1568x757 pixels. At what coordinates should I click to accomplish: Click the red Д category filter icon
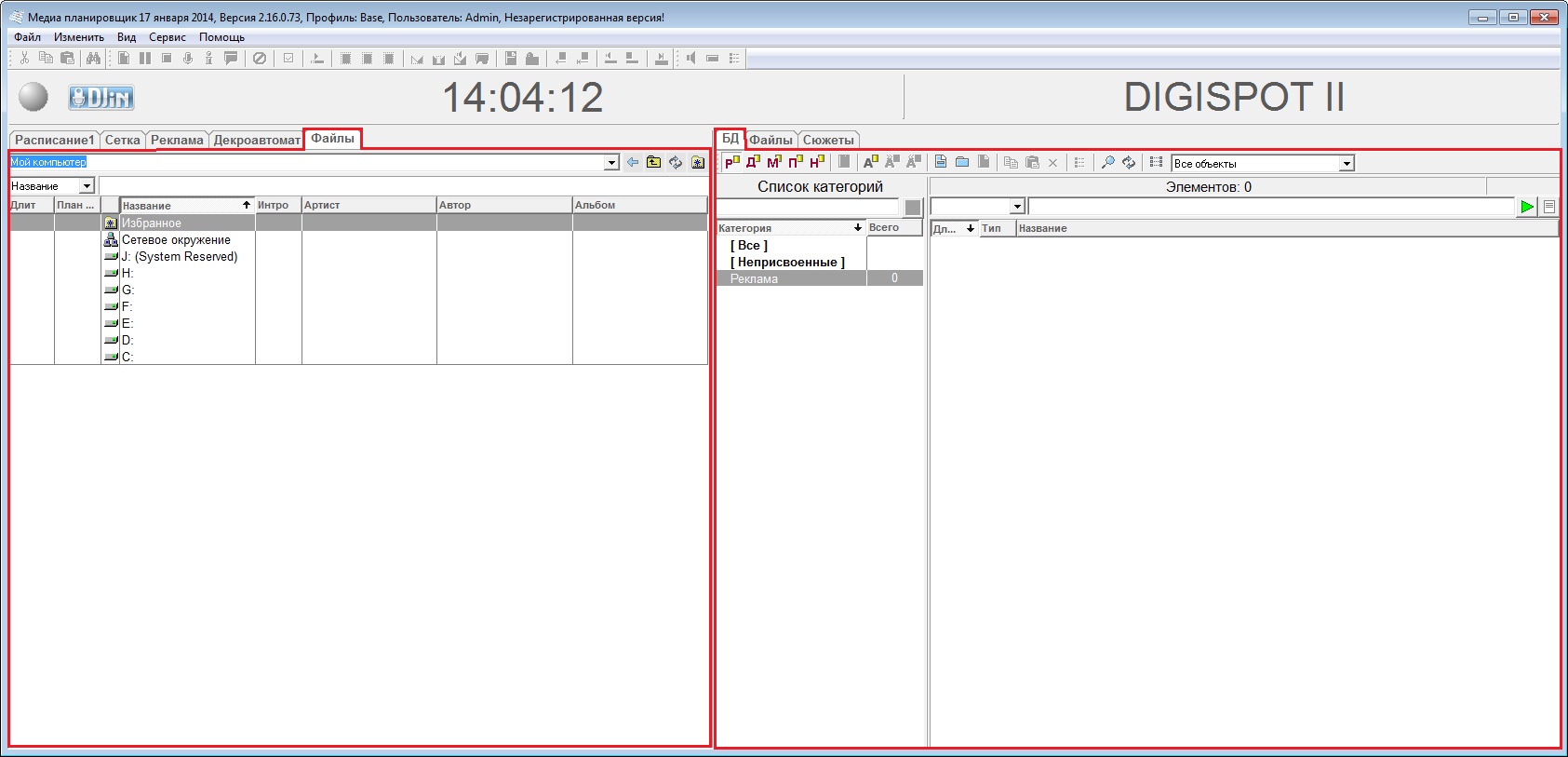pos(754,162)
